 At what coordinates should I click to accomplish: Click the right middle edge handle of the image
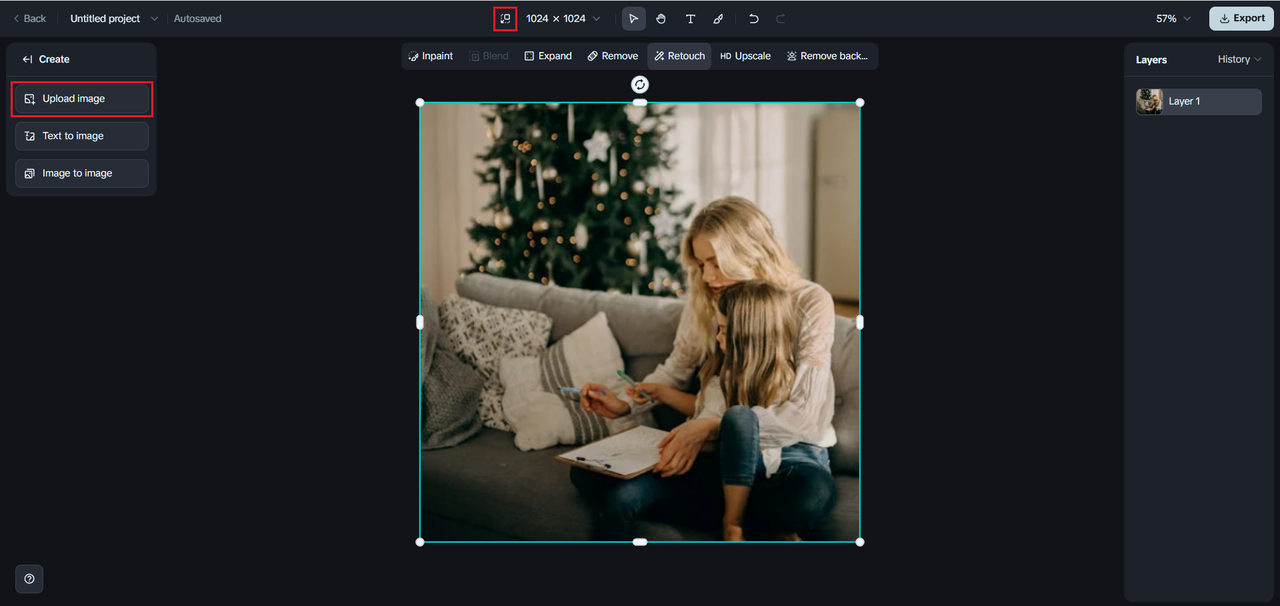pos(860,322)
